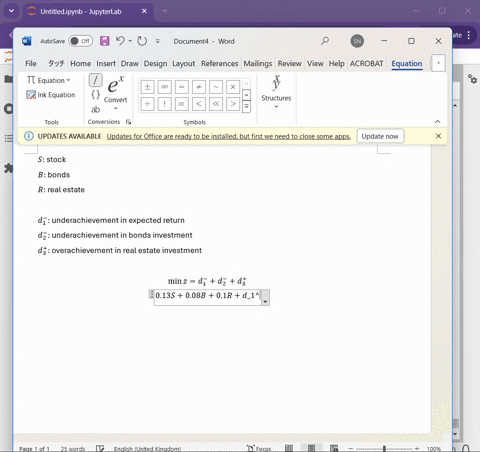Open the search magnifier in title bar
480x452 pixels.
pyautogui.click(x=325, y=41)
